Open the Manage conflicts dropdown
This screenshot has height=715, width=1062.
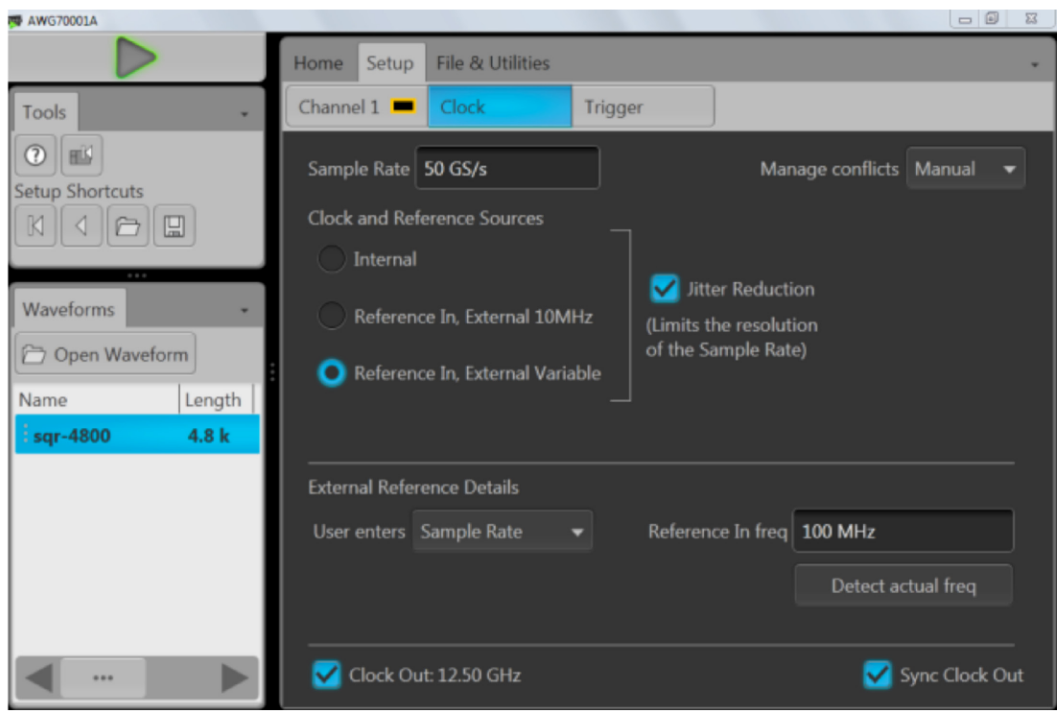[x=965, y=169]
